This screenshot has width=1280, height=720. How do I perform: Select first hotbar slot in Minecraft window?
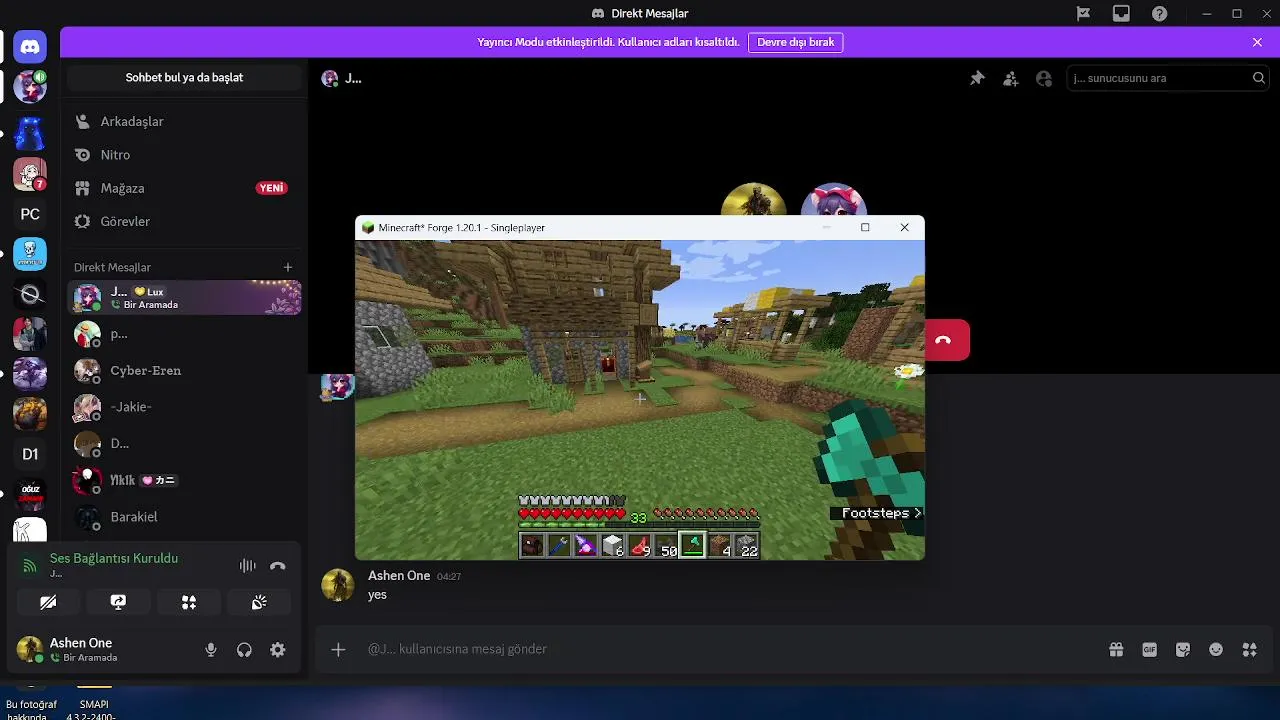tap(532, 545)
